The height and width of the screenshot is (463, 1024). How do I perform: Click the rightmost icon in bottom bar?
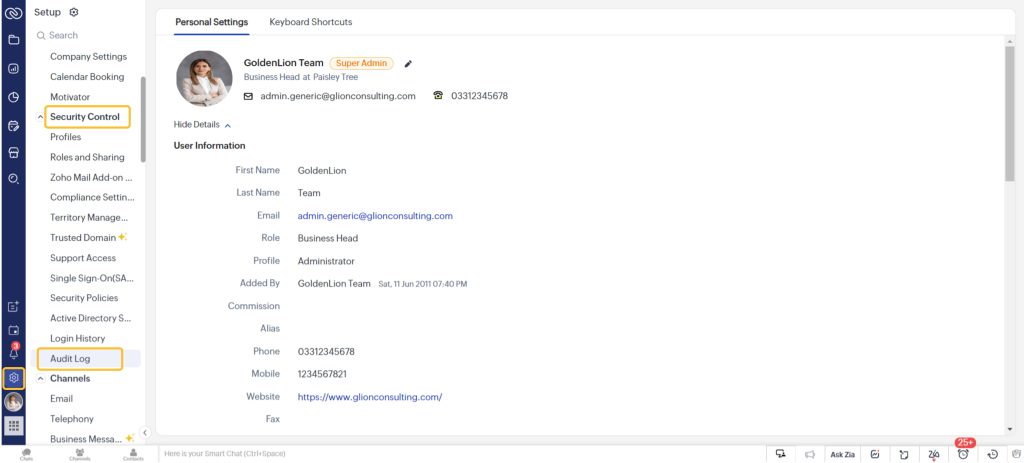click(1016, 454)
